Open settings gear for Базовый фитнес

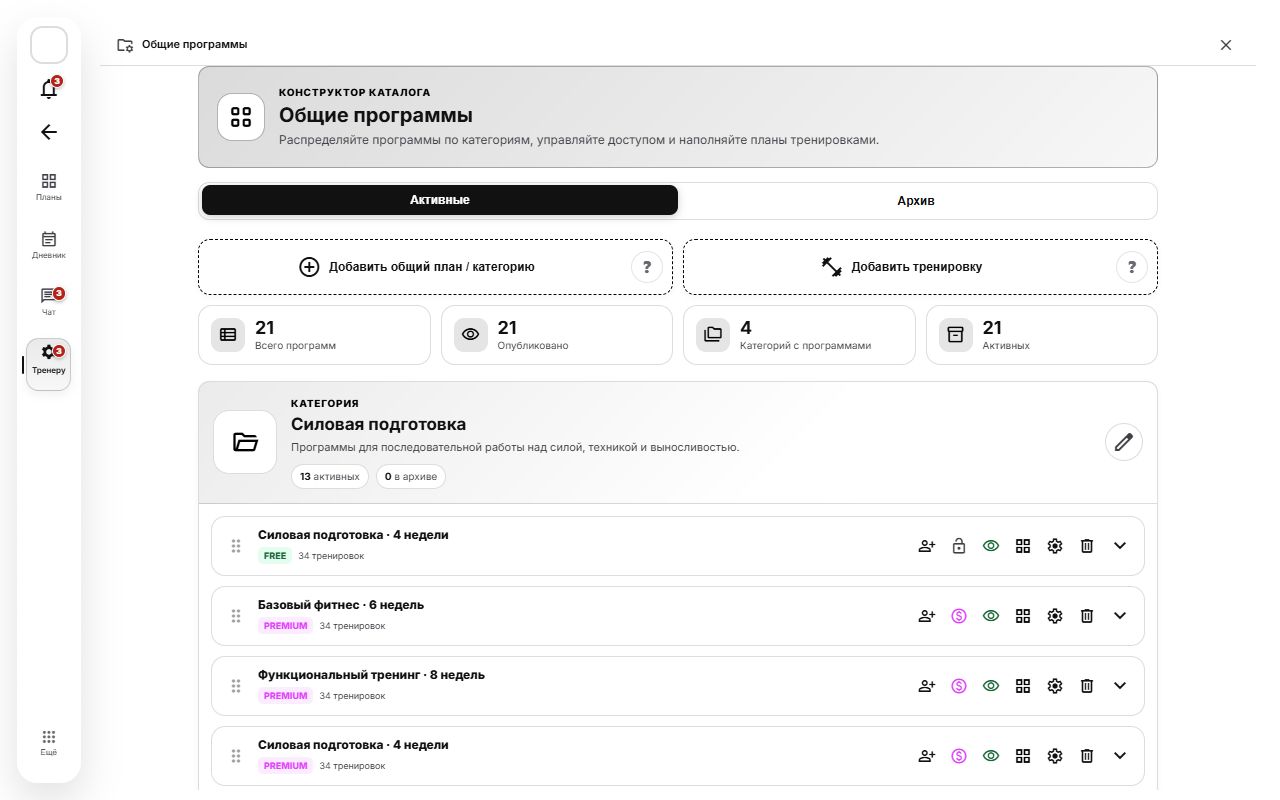[x=1055, y=616]
